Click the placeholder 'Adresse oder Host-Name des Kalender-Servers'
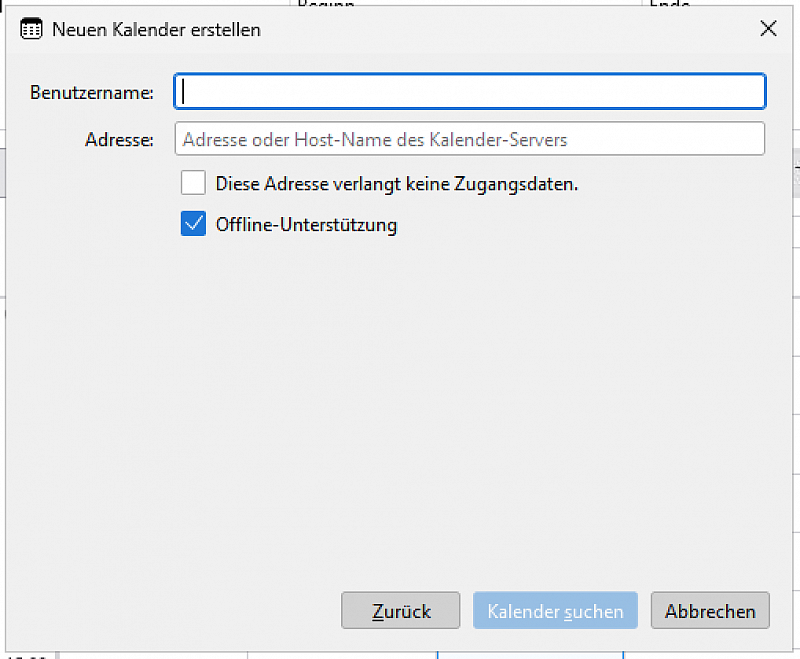 click(x=375, y=139)
